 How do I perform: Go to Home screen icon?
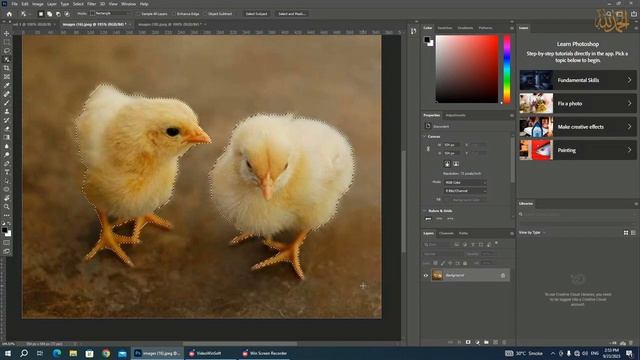tap(9, 14)
